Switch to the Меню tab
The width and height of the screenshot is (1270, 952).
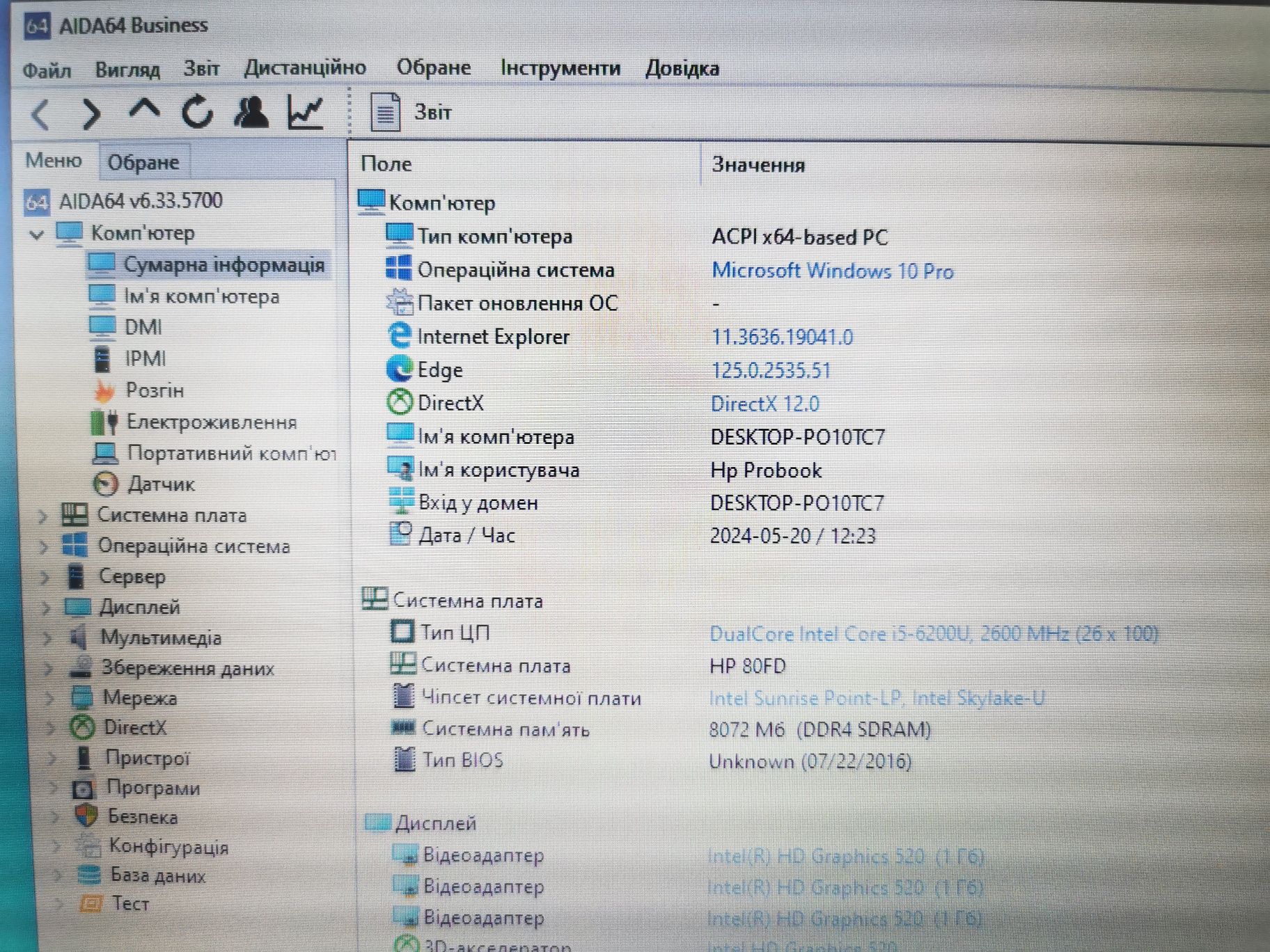pyautogui.click(x=54, y=161)
